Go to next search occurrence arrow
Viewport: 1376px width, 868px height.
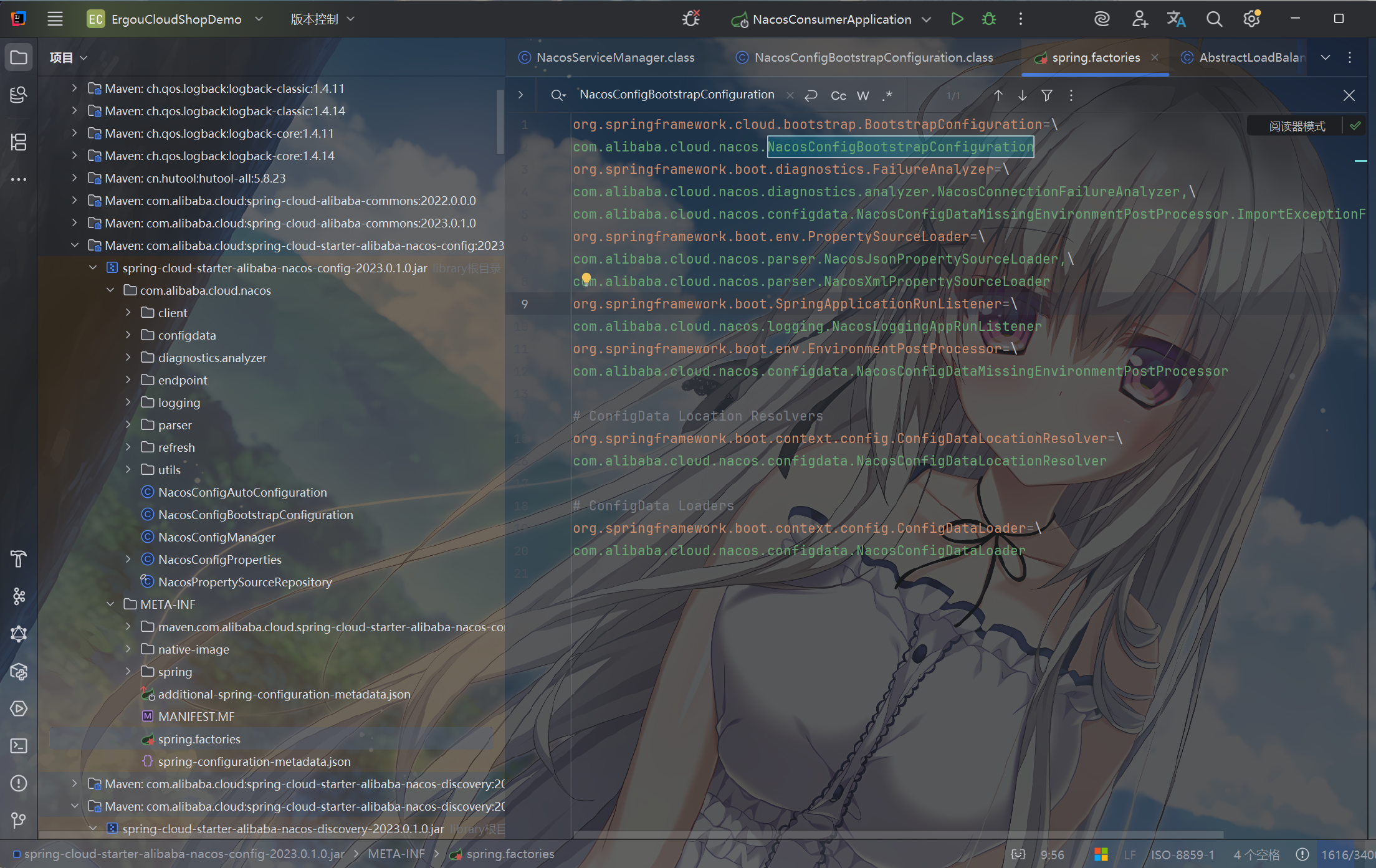[x=1023, y=95]
